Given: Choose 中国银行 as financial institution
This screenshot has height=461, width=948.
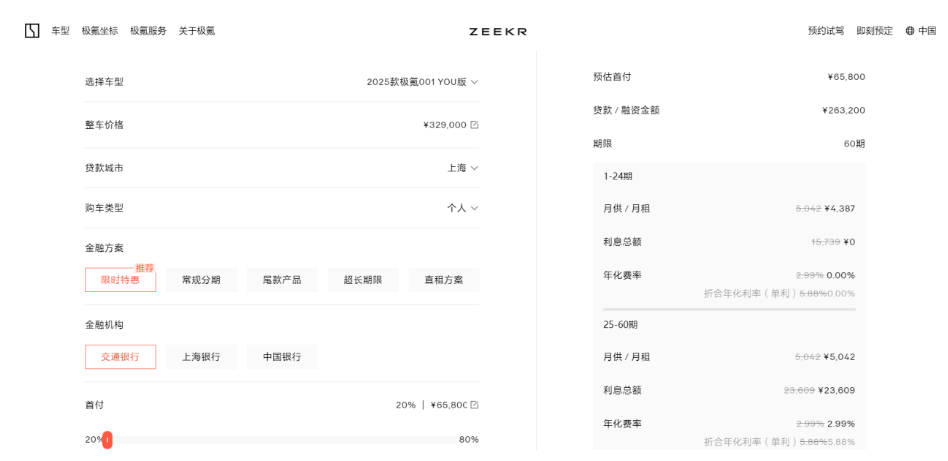Looking at the screenshot, I should coord(282,357).
